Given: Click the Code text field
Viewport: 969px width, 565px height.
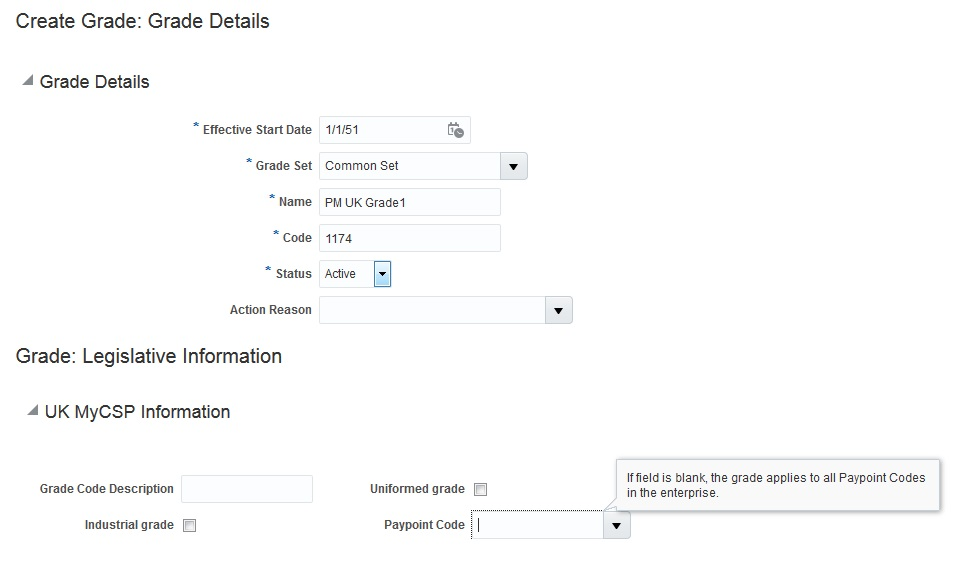Looking at the screenshot, I should [409, 238].
